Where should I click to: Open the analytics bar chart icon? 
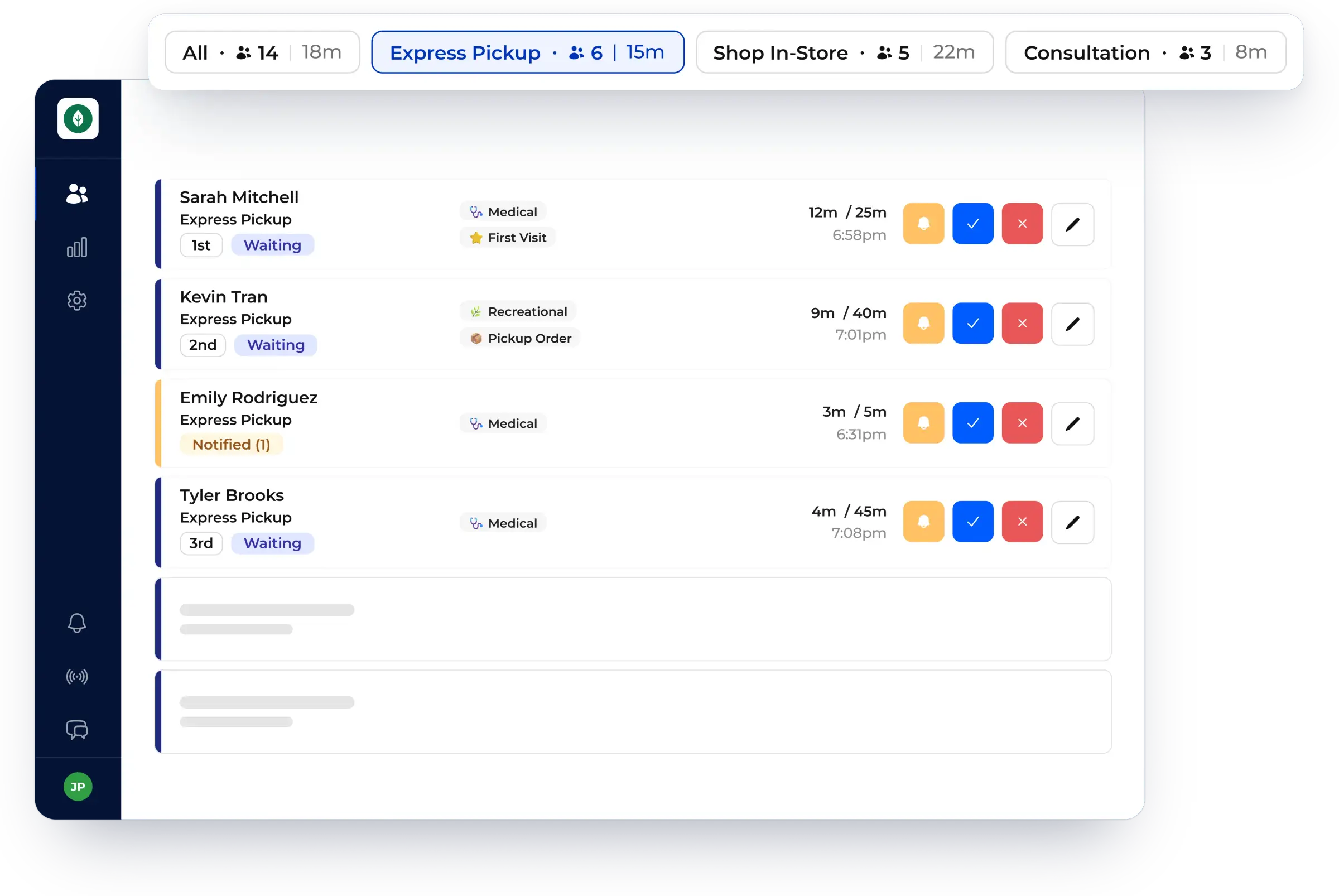(x=77, y=247)
